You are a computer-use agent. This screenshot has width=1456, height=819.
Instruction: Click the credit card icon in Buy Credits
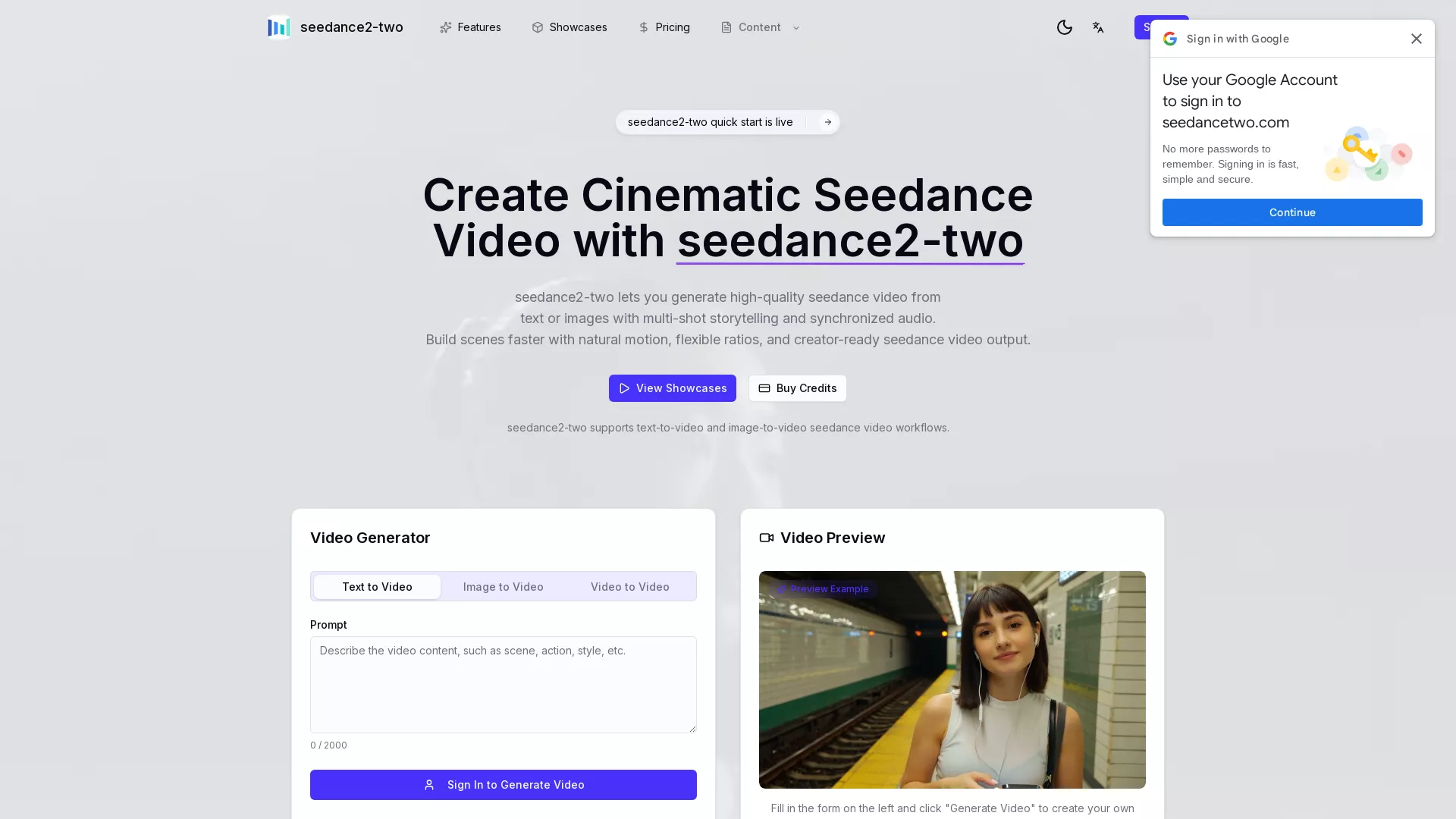[x=764, y=388]
